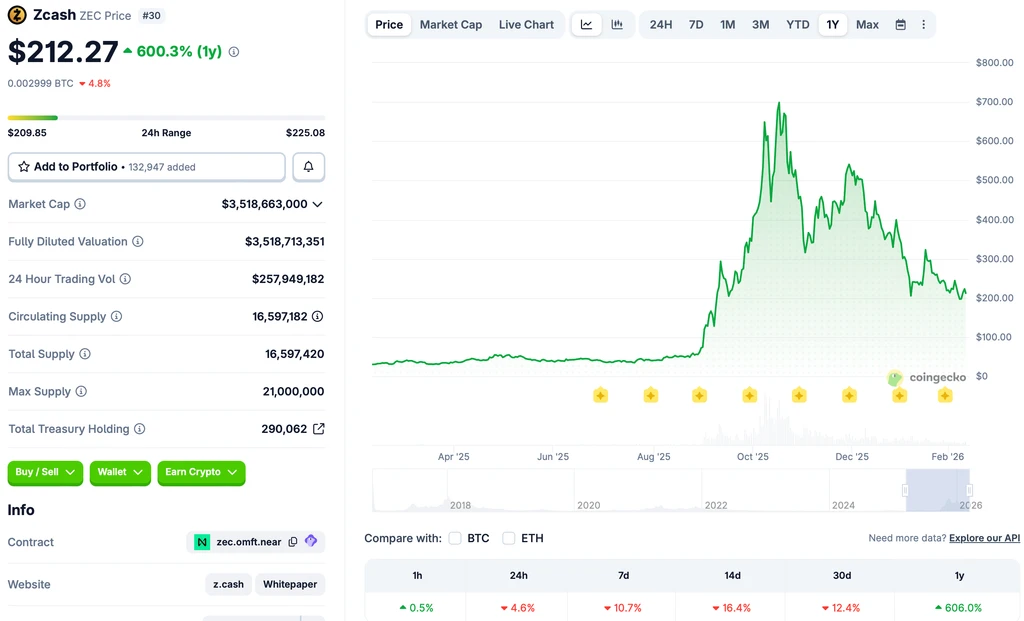Click the purple diamond icon in contract row
The height and width of the screenshot is (621, 1024).
(x=311, y=541)
